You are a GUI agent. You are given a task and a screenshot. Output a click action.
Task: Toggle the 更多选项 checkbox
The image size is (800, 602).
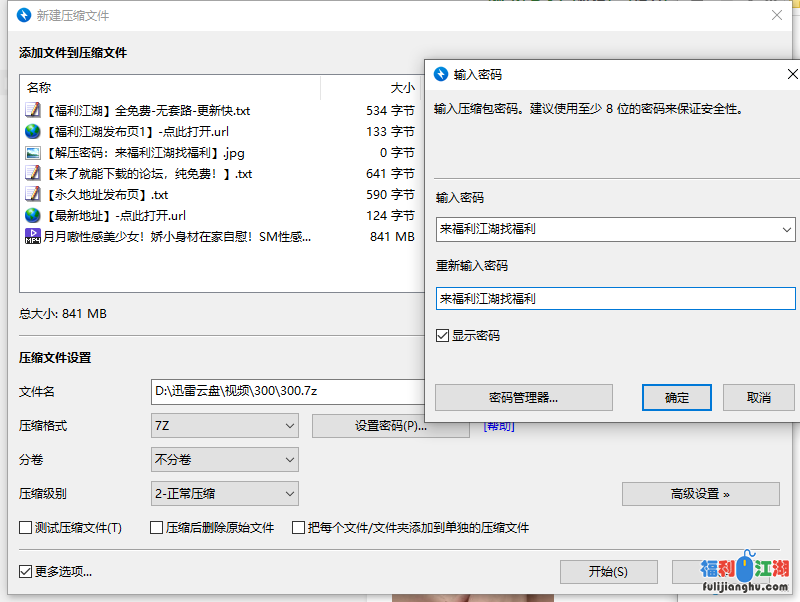tap(26, 572)
